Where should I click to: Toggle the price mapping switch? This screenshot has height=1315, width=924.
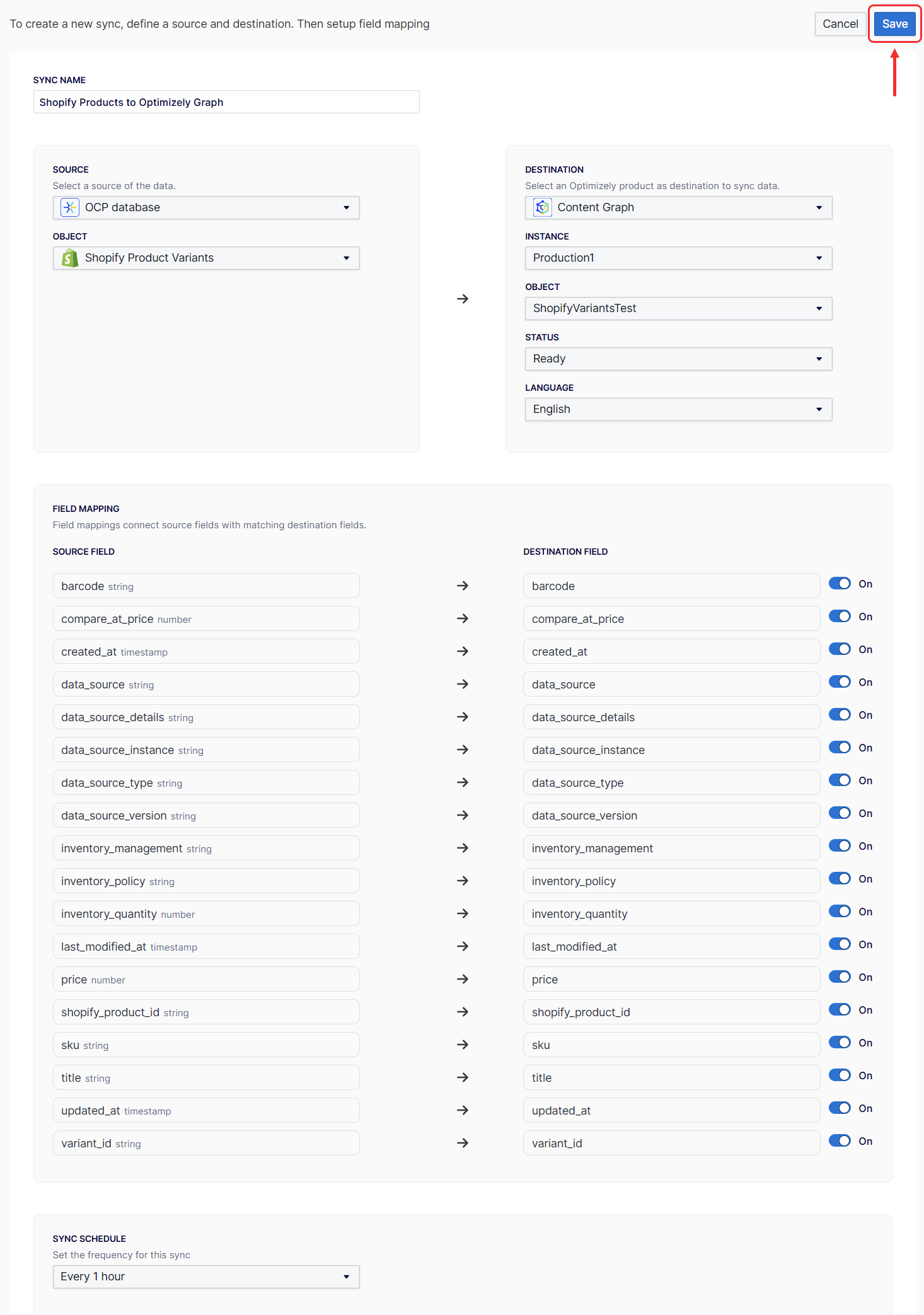click(x=840, y=977)
